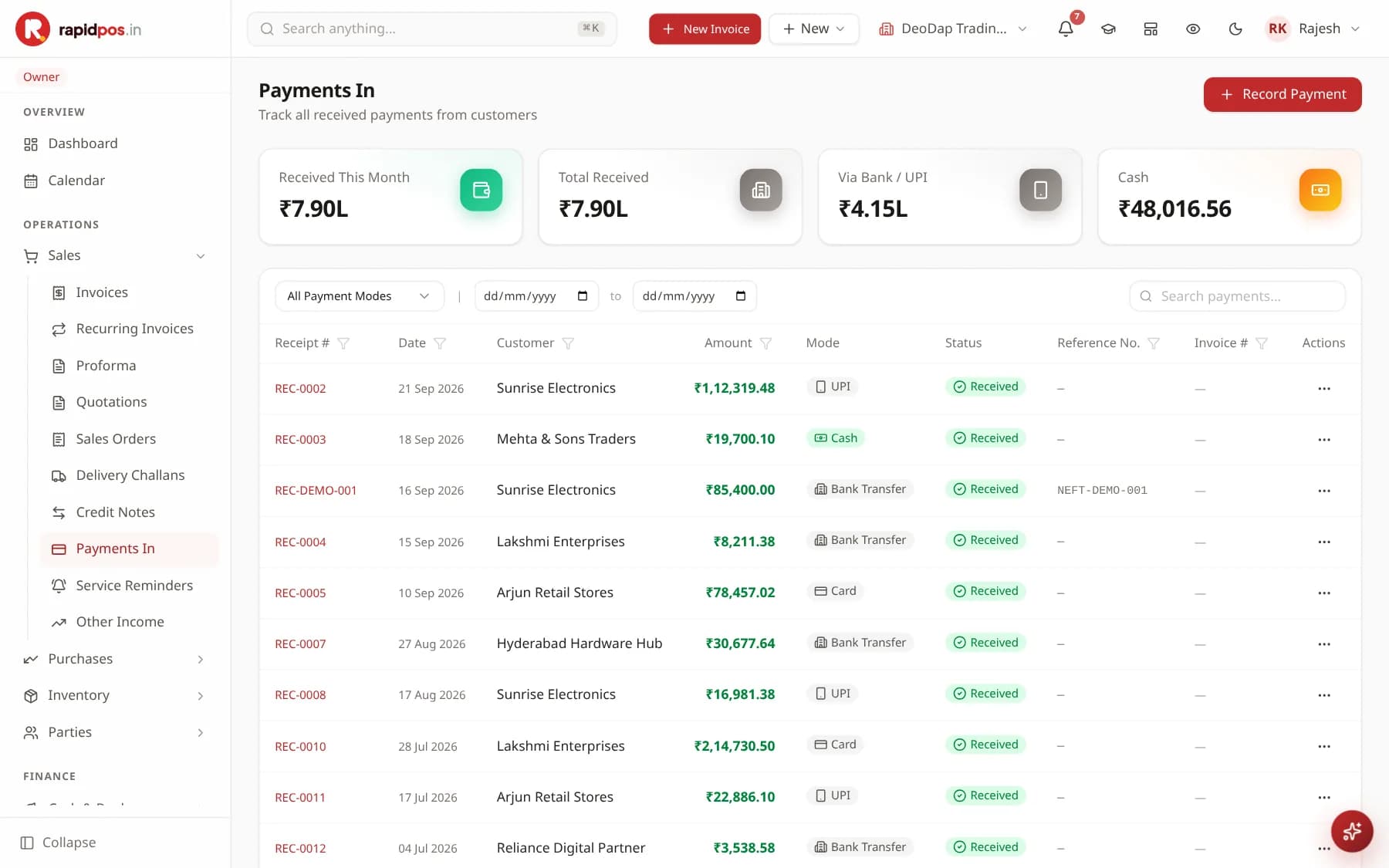Open the Amount column filter icon
The image size is (1389, 868).
click(x=765, y=343)
